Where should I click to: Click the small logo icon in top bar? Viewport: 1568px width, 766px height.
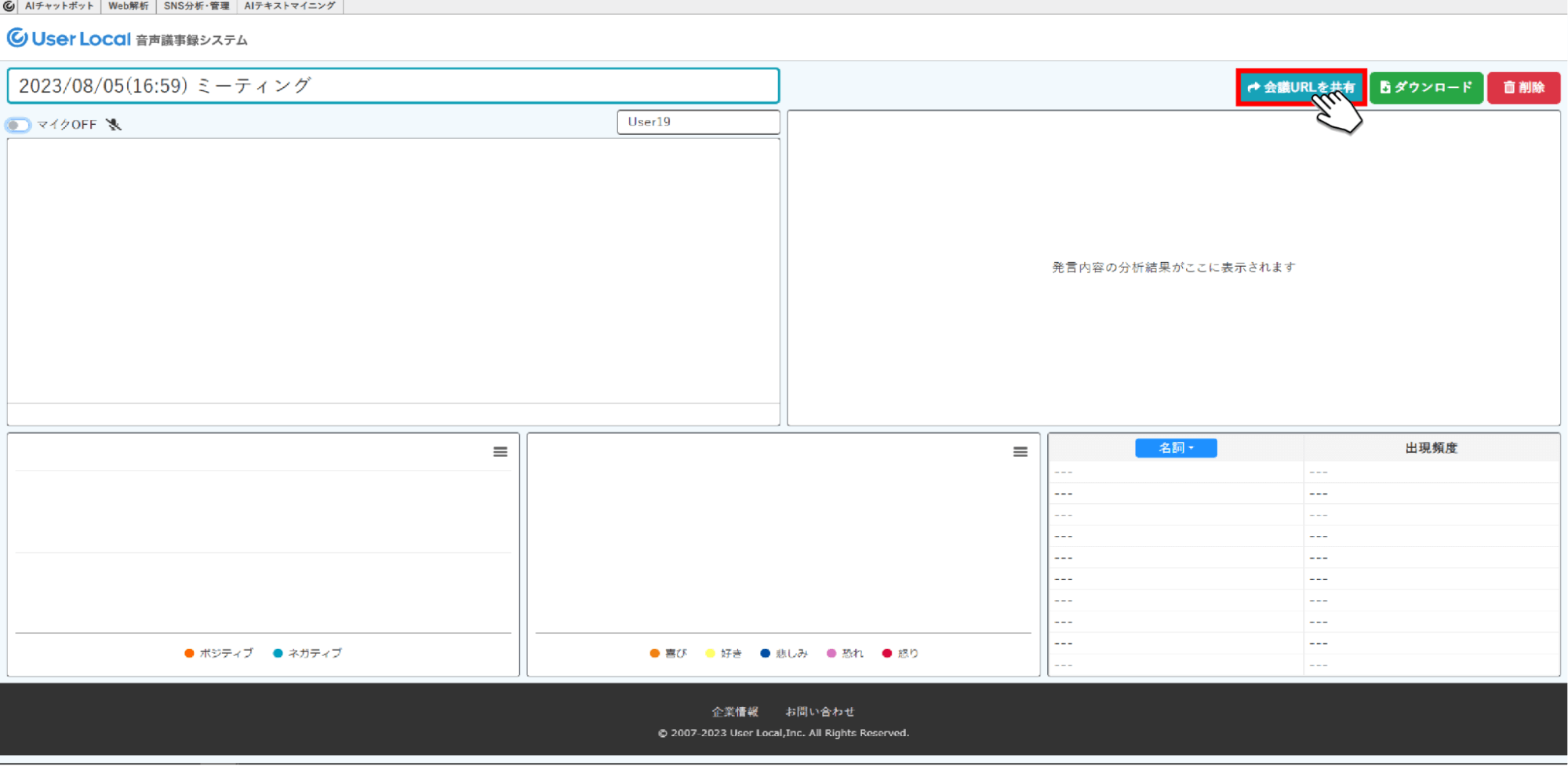[x=9, y=5]
